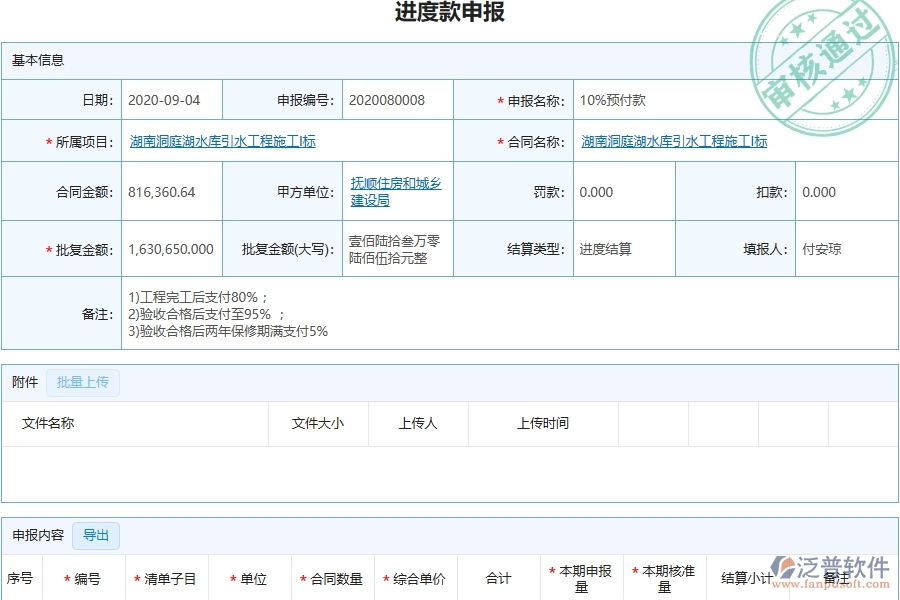Click the 导出 export button

click(96, 535)
